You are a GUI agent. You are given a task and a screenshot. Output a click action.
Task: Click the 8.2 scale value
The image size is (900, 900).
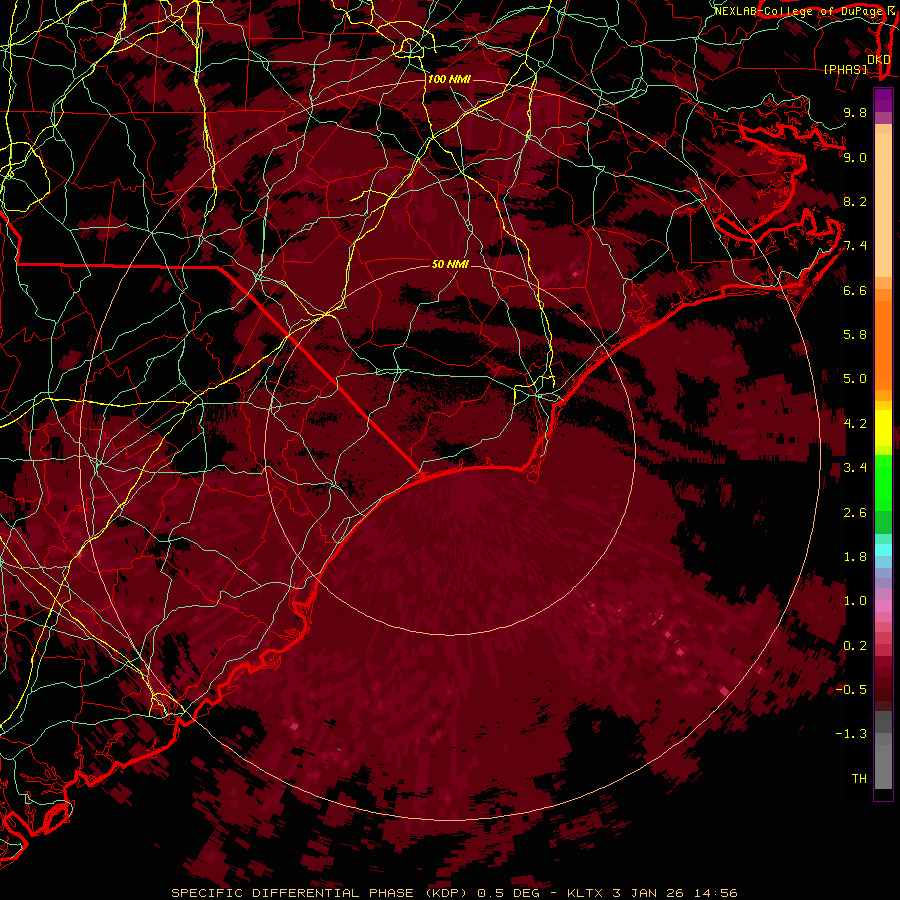(855, 201)
